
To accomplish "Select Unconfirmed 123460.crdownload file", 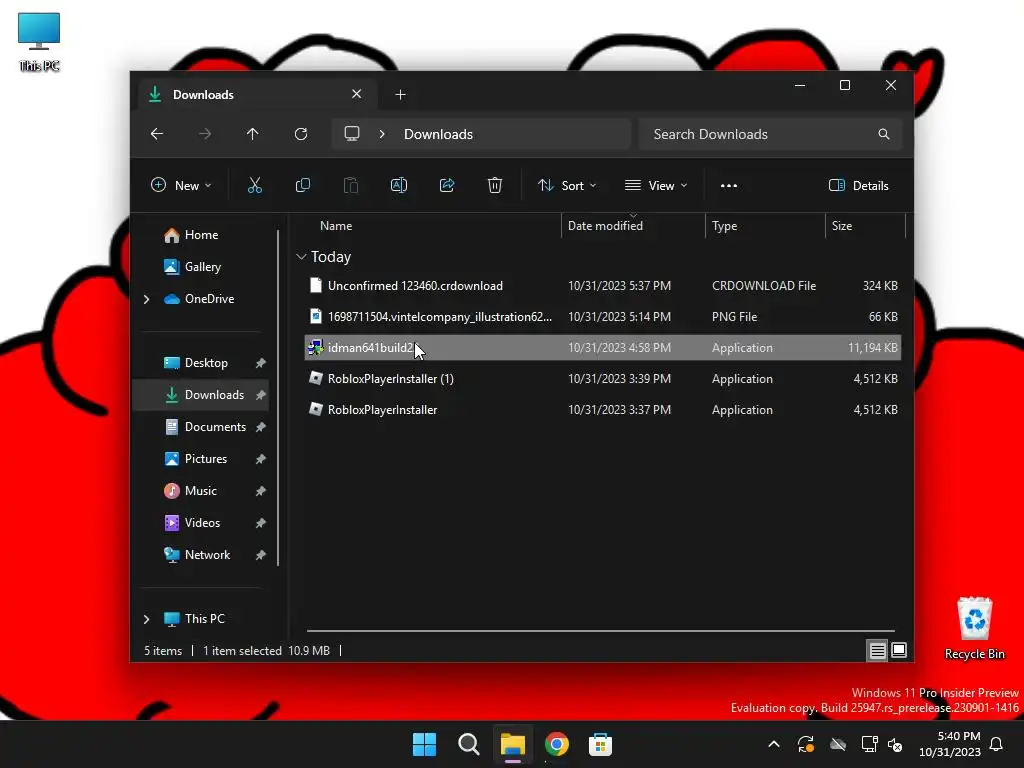I will pyautogui.click(x=602, y=285).
